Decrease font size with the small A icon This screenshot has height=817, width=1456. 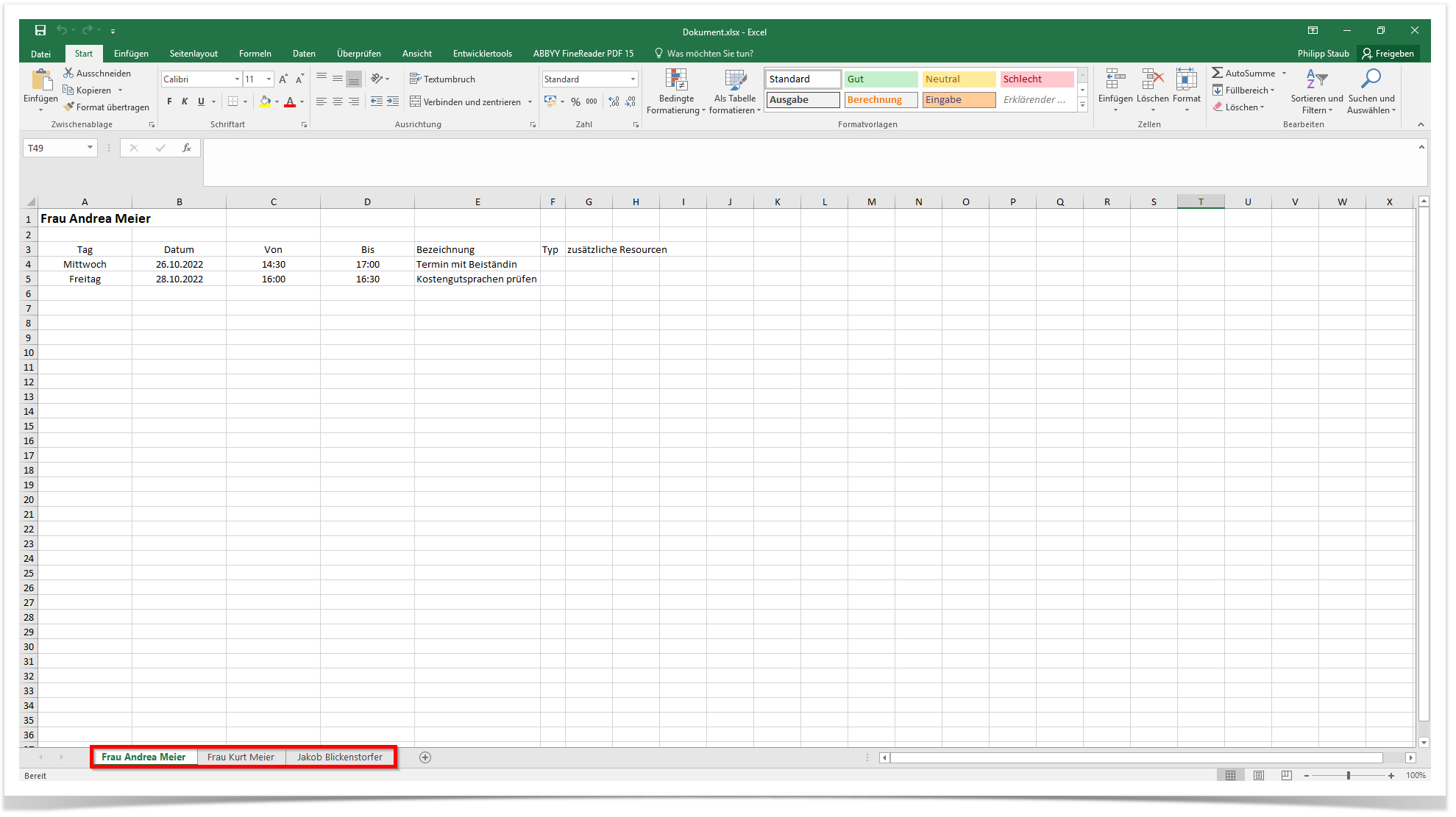[x=299, y=79]
